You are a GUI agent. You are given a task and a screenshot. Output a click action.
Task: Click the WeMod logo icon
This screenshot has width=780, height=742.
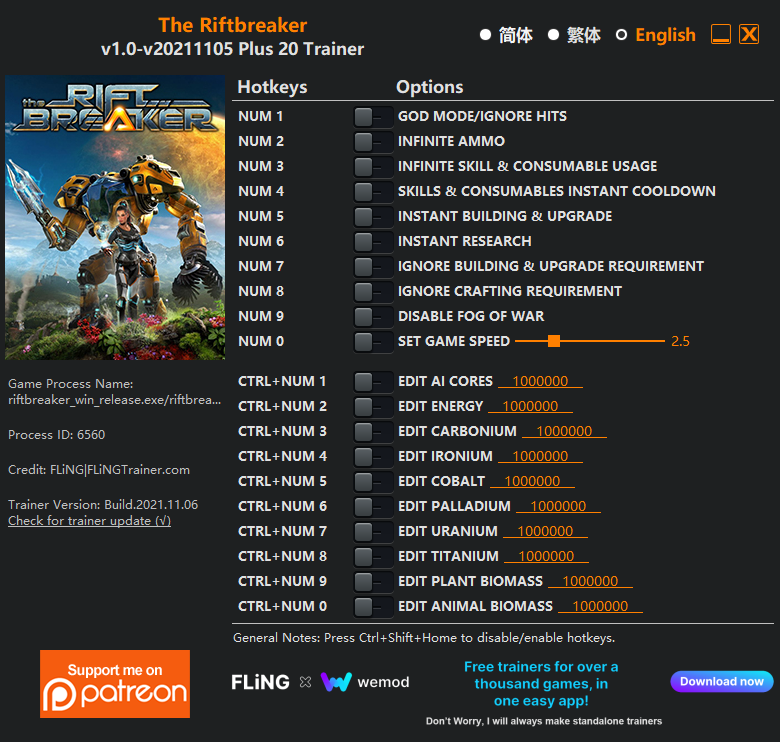click(336, 682)
